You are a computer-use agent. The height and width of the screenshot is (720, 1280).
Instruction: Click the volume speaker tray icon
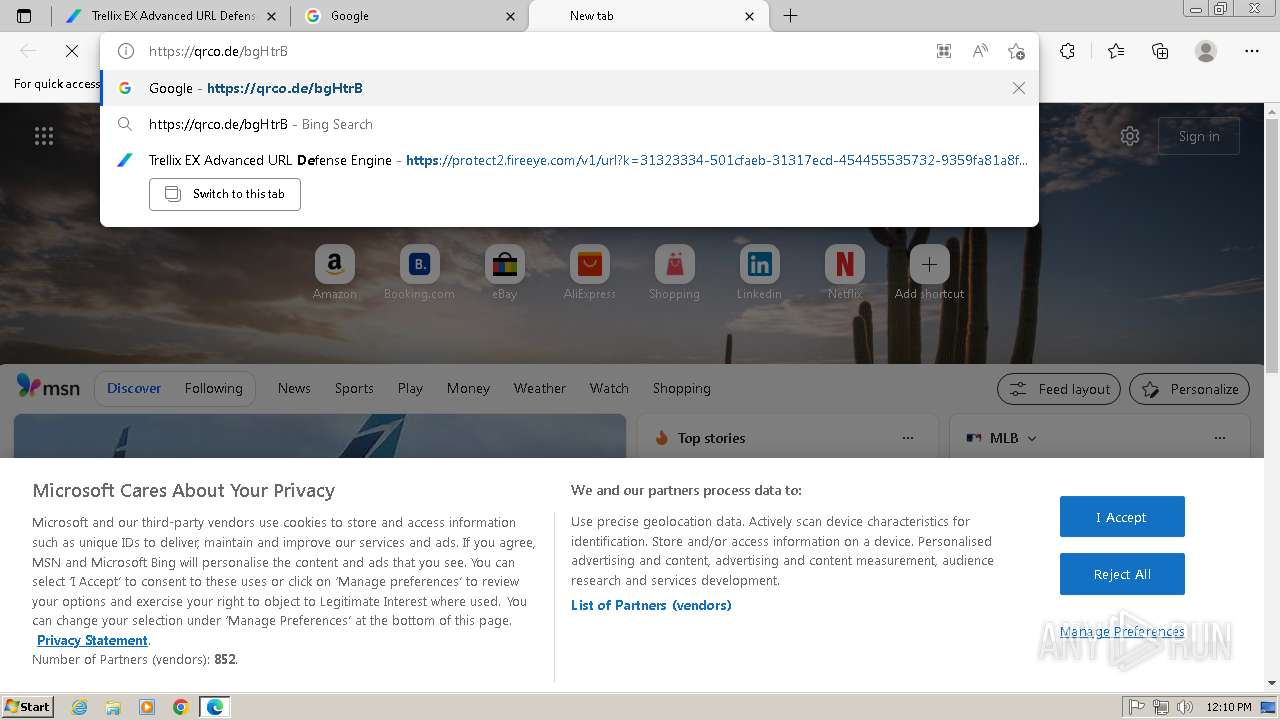pos(1185,707)
